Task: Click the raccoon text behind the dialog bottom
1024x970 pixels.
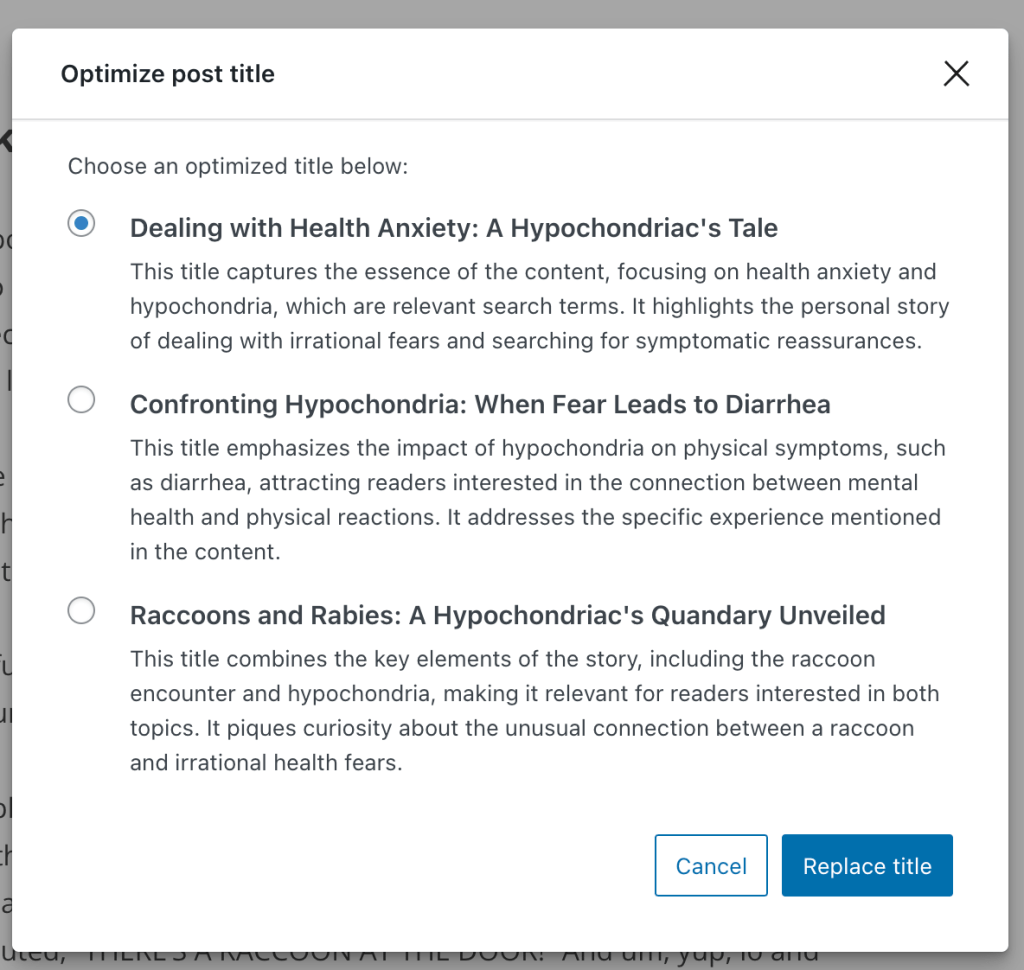Action: (450, 960)
